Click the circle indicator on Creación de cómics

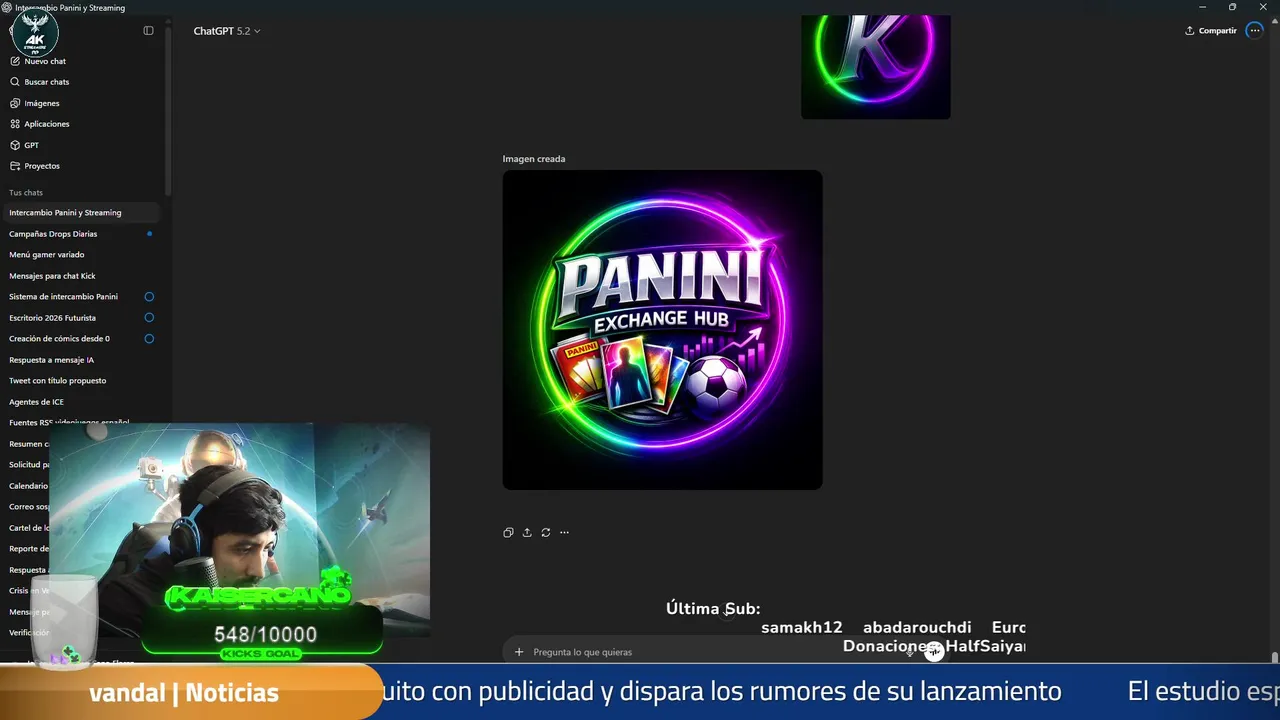pyautogui.click(x=149, y=339)
